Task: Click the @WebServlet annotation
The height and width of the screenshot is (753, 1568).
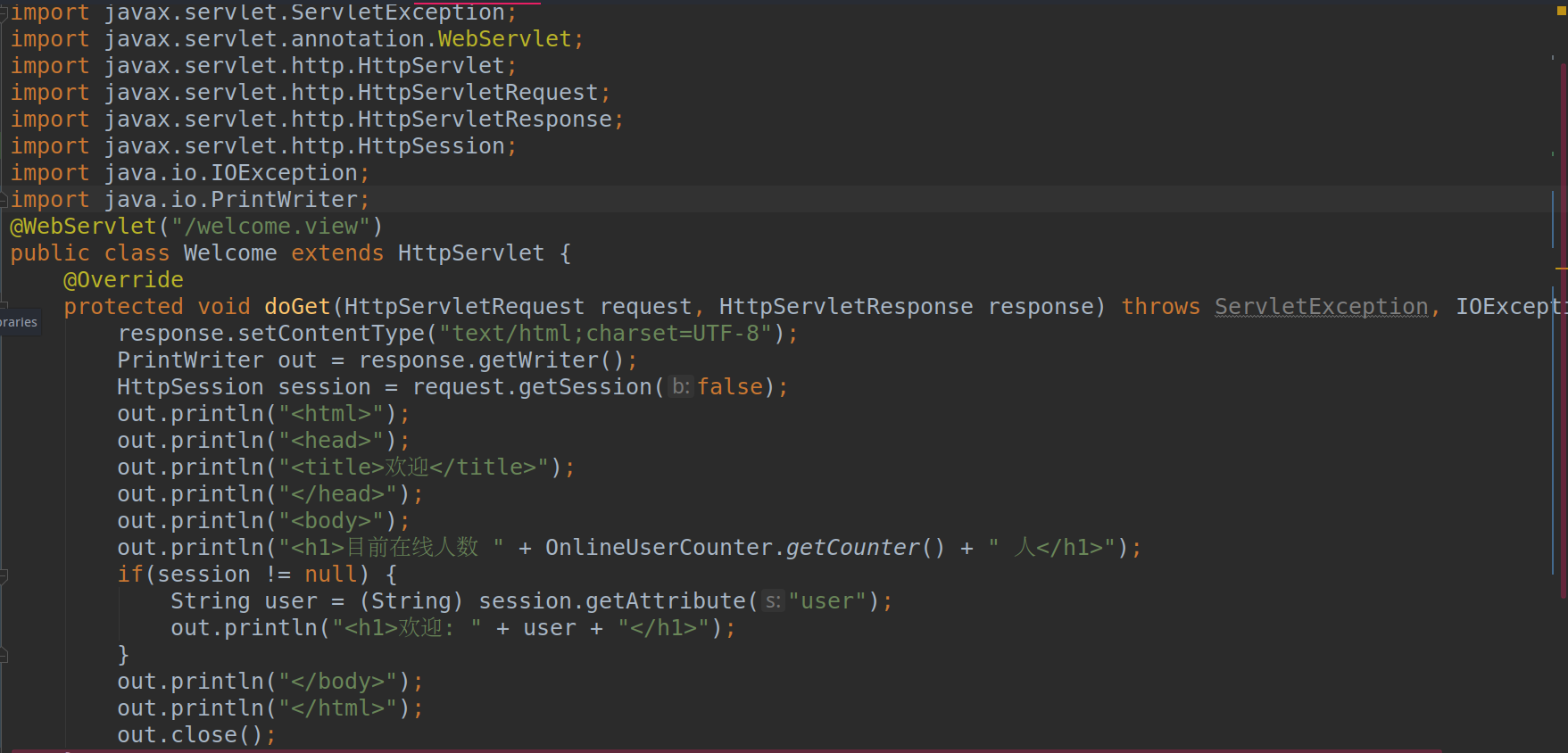Action: point(83,227)
